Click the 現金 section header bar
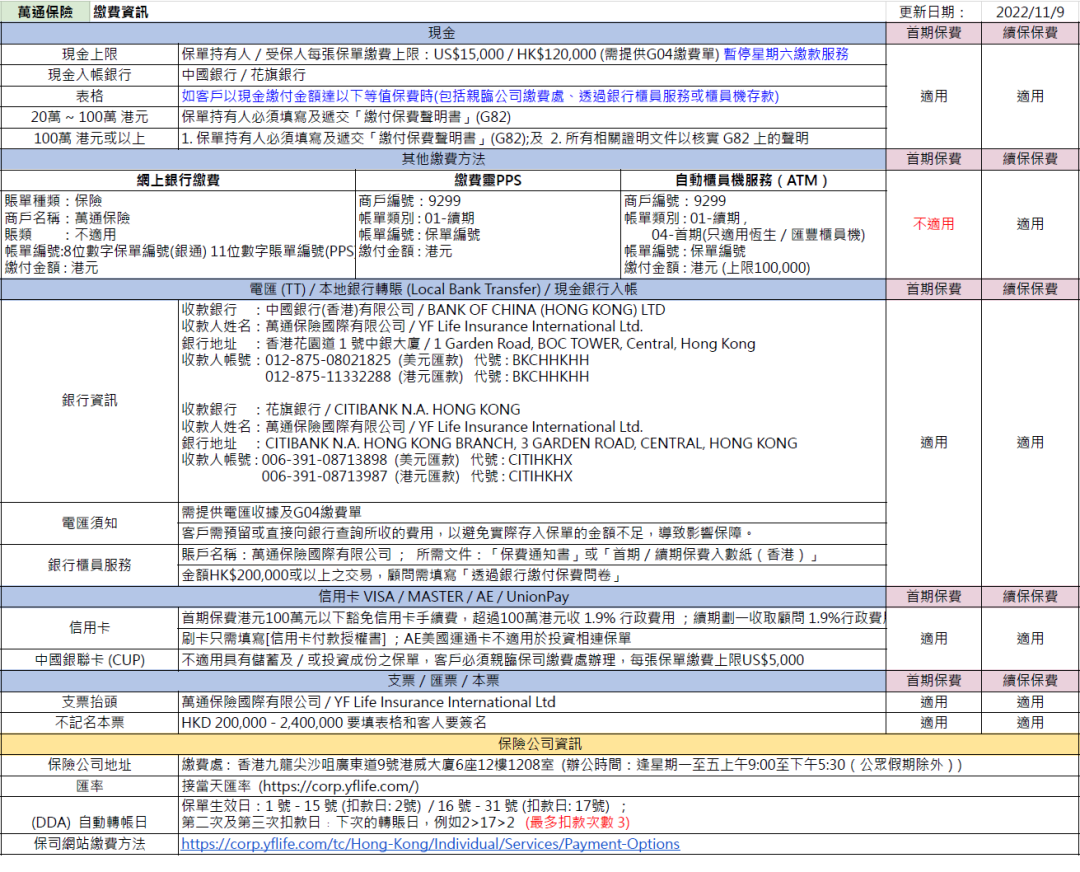This screenshot has height=872, width=1080. [x=442, y=33]
